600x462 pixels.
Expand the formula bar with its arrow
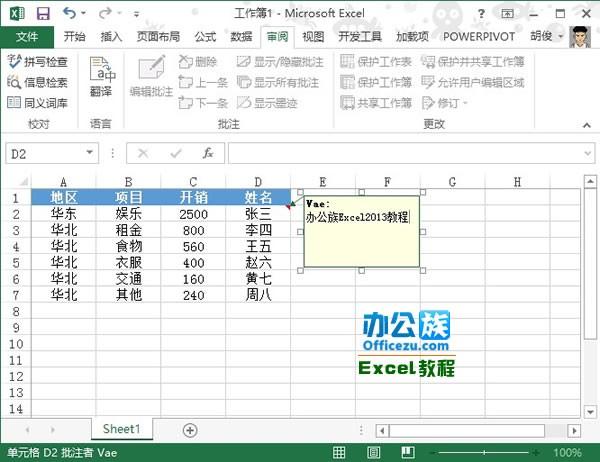tap(588, 153)
